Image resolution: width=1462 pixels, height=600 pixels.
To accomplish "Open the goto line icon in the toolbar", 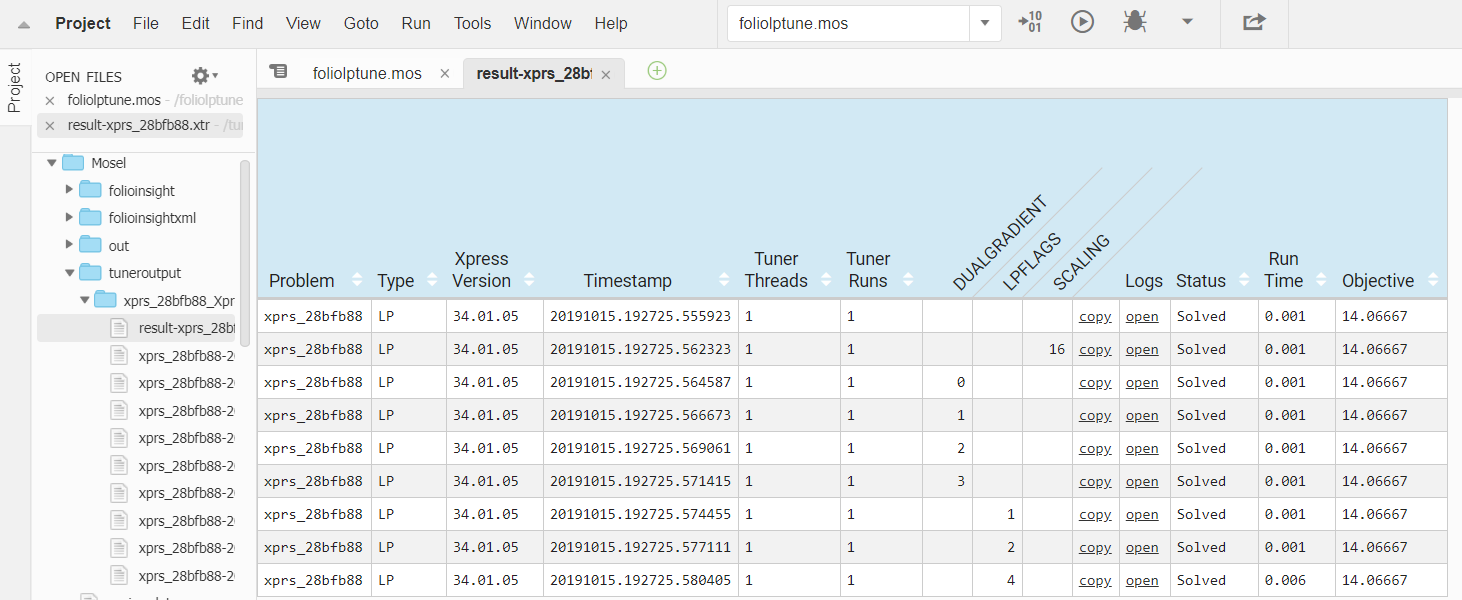I will 1031,22.
